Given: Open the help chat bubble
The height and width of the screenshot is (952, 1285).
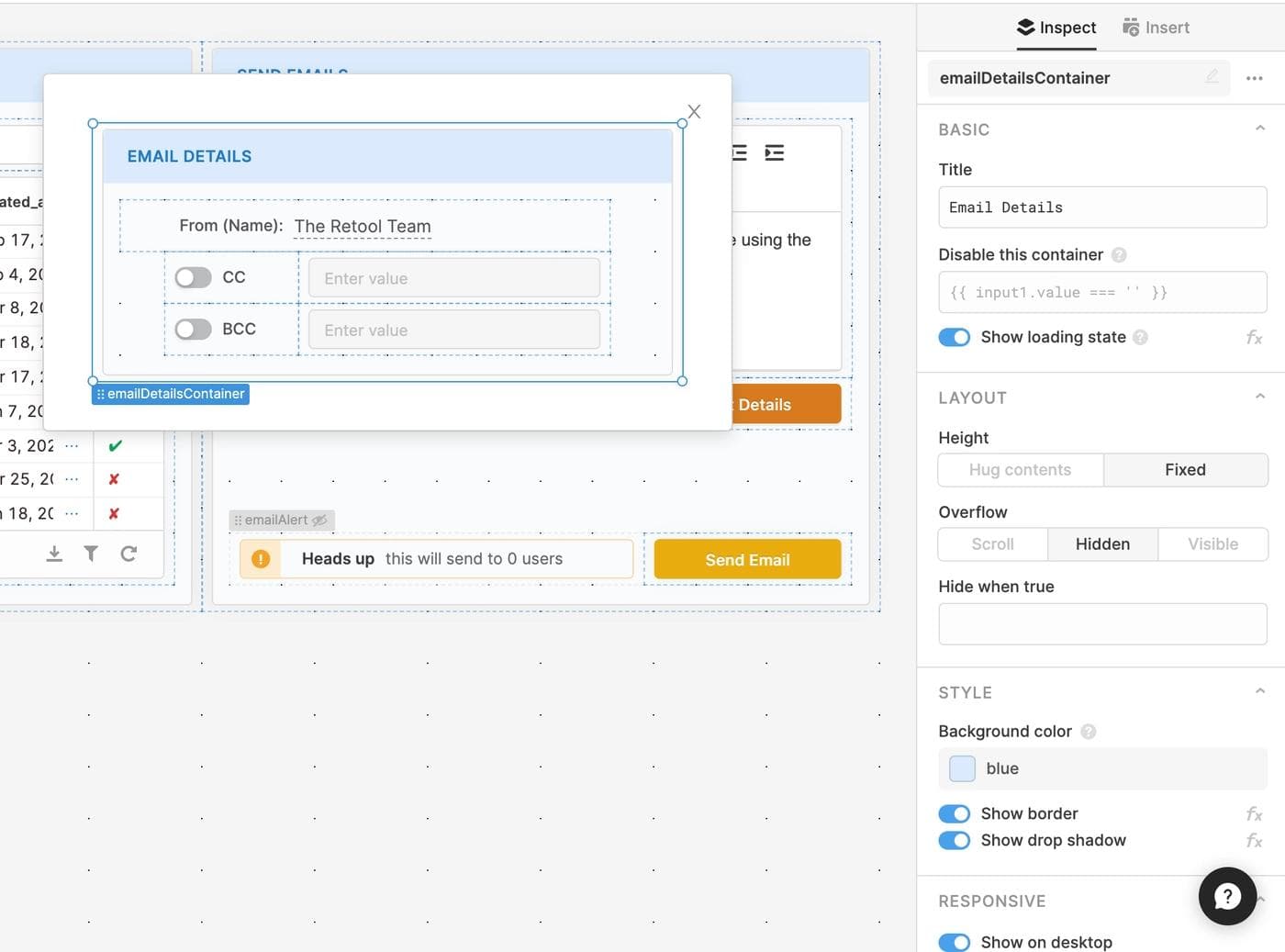Looking at the screenshot, I should (x=1227, y=896).
